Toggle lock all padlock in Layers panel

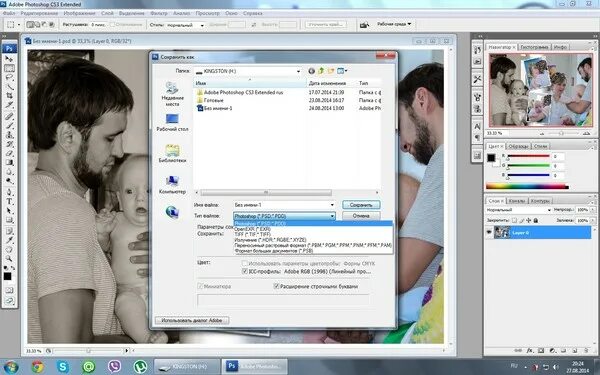[536, 220]
